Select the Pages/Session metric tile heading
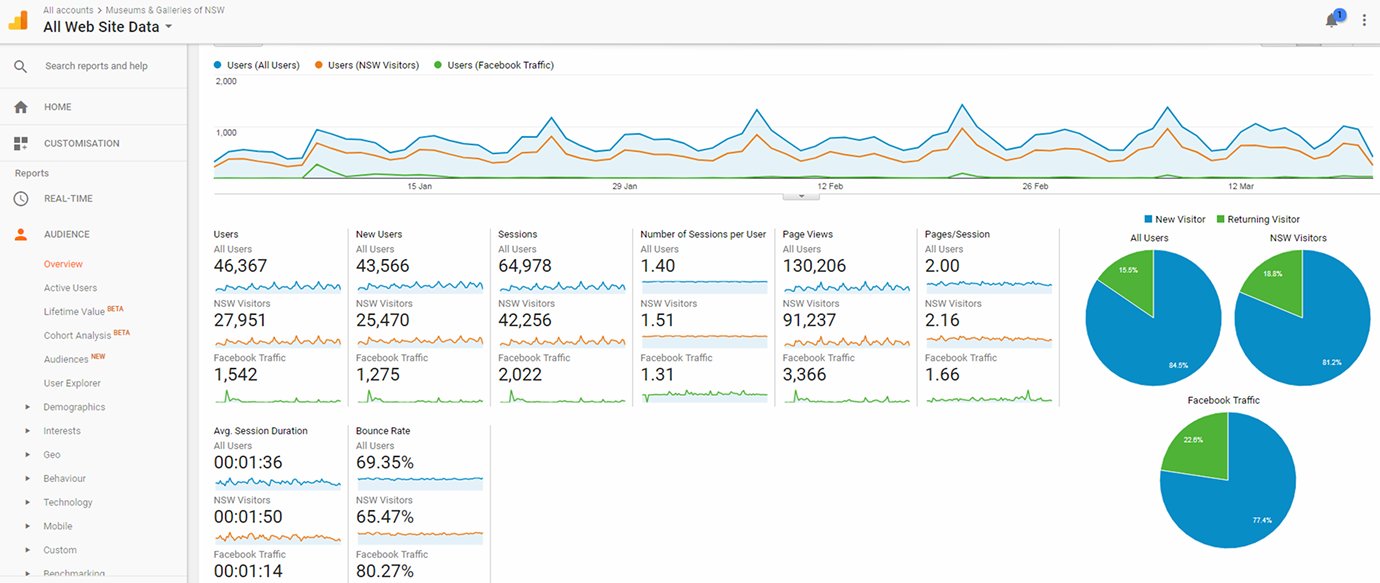1380x583 pixels. 957,234
